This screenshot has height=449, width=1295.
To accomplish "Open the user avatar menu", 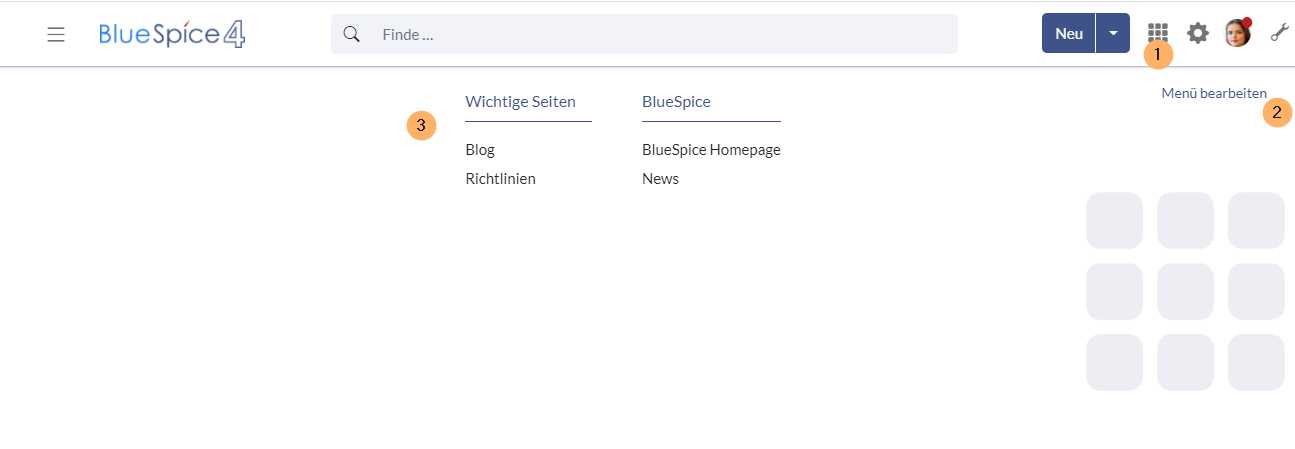I will (1237, 33).
